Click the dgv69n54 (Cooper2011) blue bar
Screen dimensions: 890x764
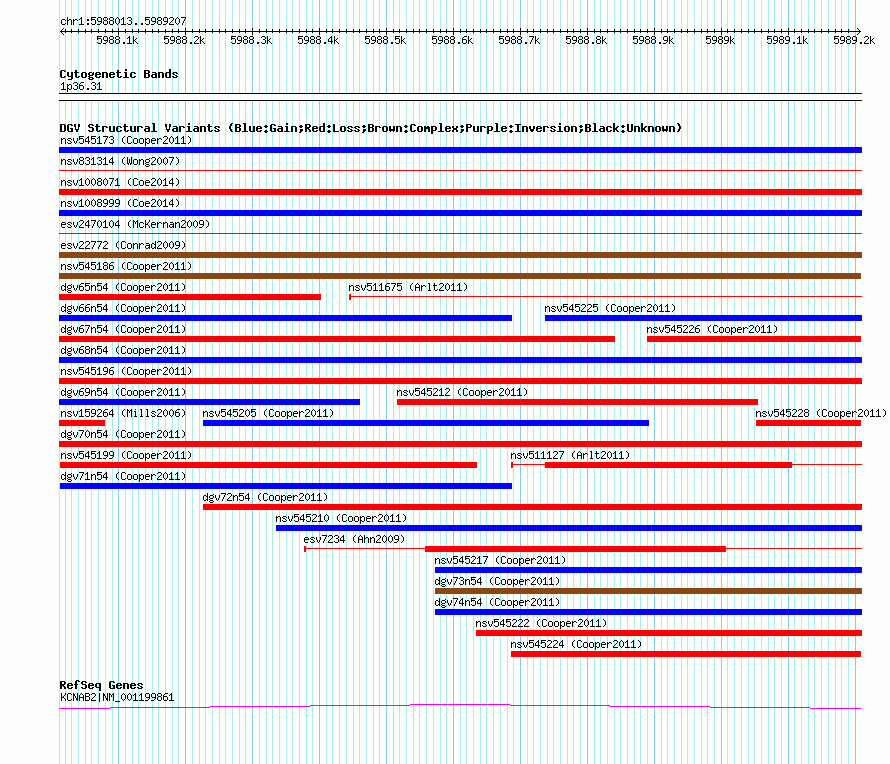(209, 402)
